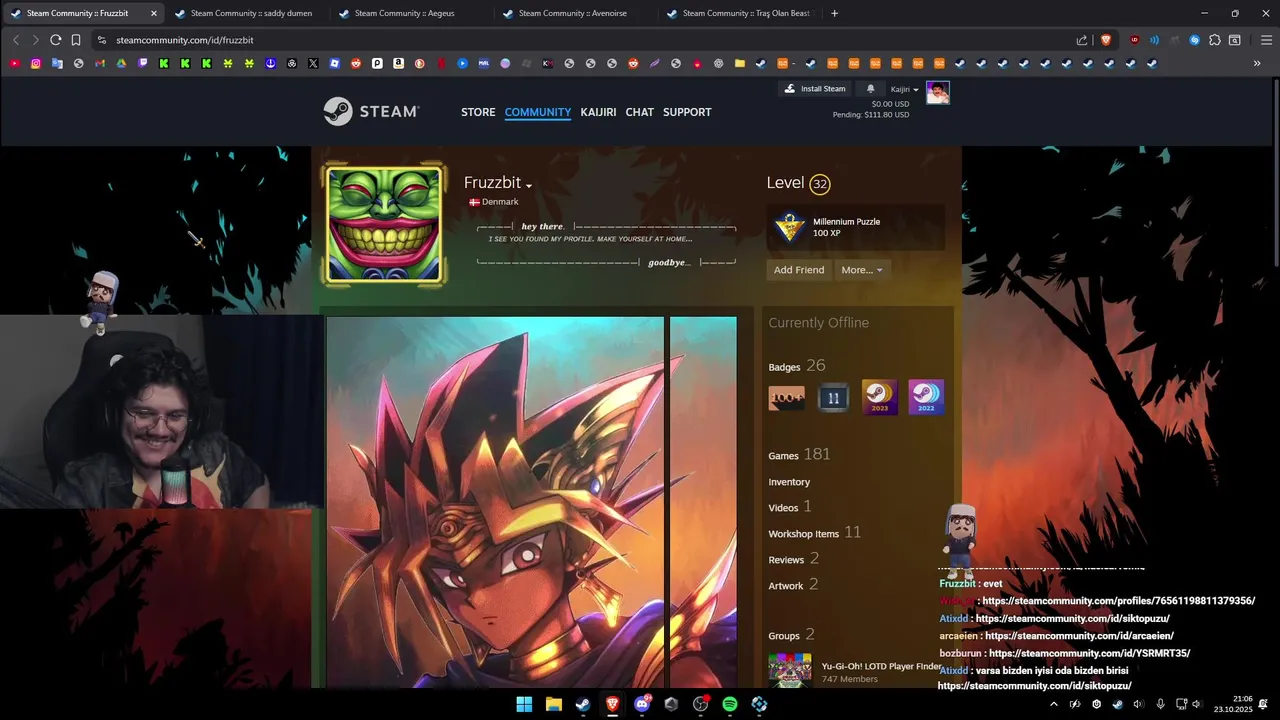Open the Games 181 link
Viewport: 1280px width, 720px height.
tap(799, 455)
